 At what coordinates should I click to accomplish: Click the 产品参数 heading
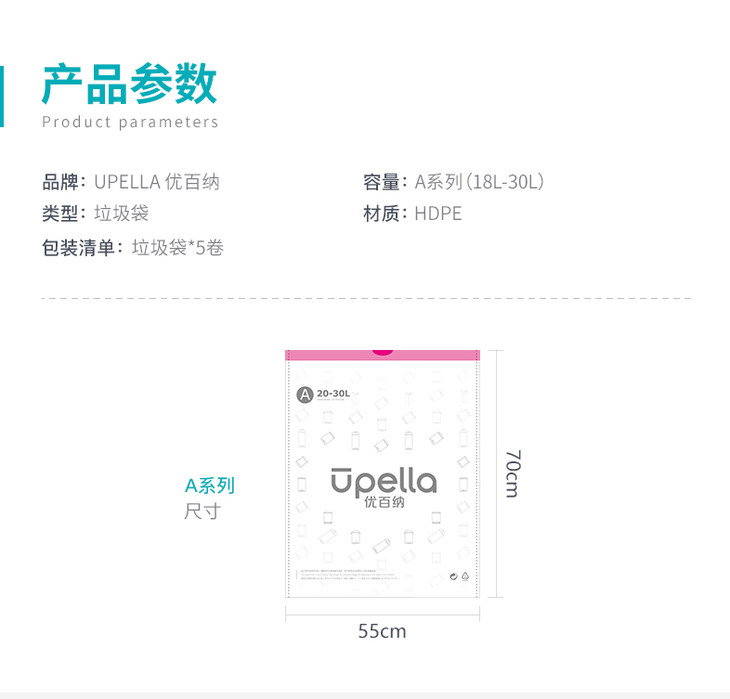(x=129, y=84)
